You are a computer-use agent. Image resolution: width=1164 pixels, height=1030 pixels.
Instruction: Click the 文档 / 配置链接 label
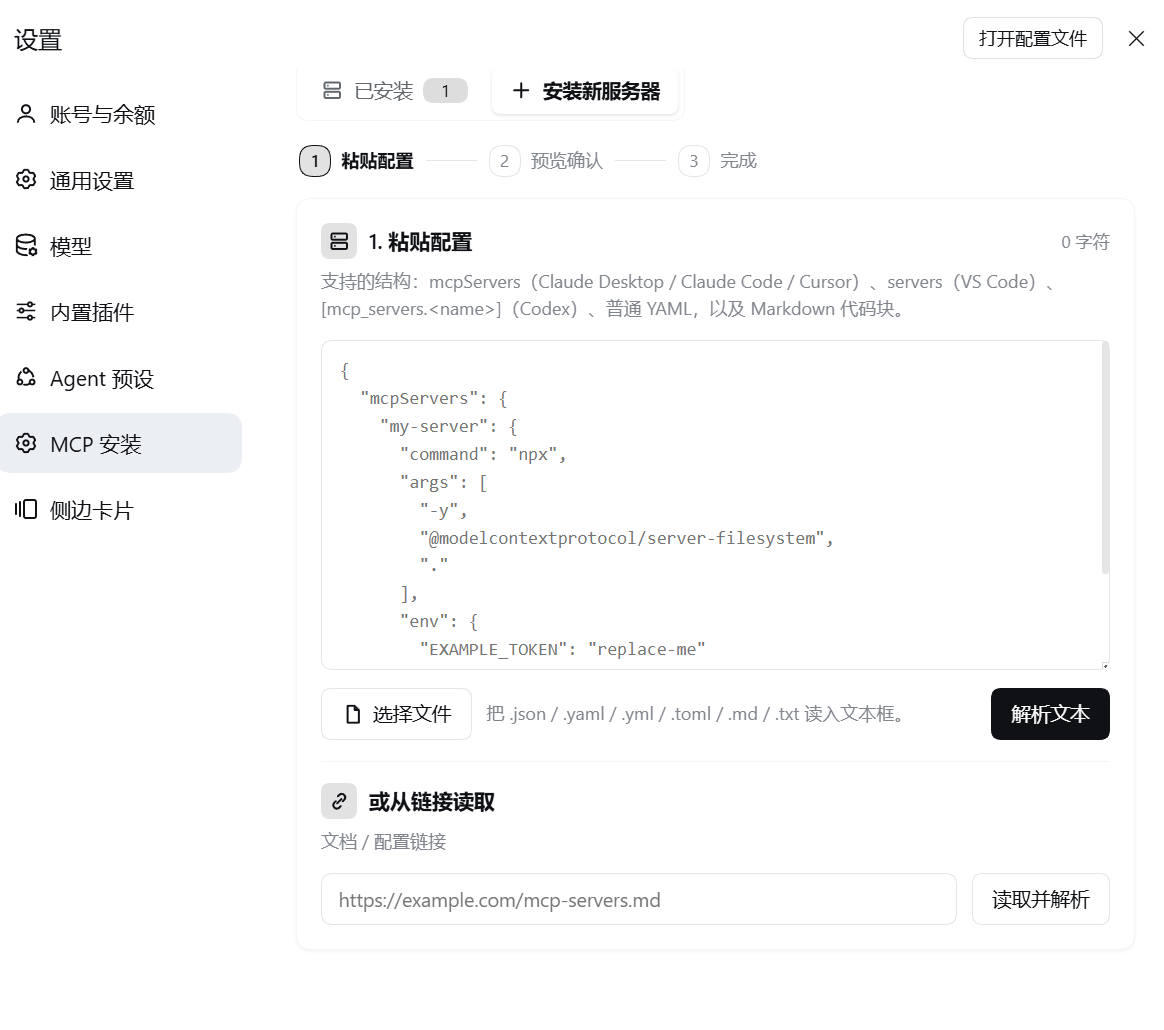click(x=384, y=841)
